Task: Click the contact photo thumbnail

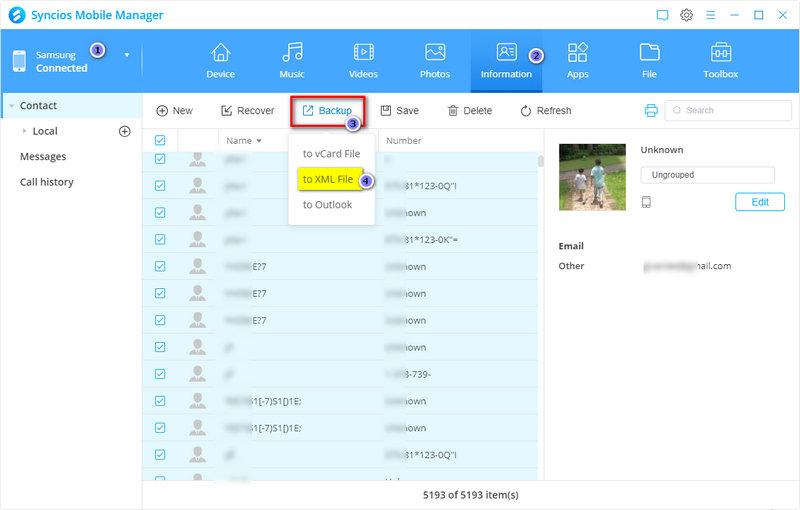Action: point(592,177)
